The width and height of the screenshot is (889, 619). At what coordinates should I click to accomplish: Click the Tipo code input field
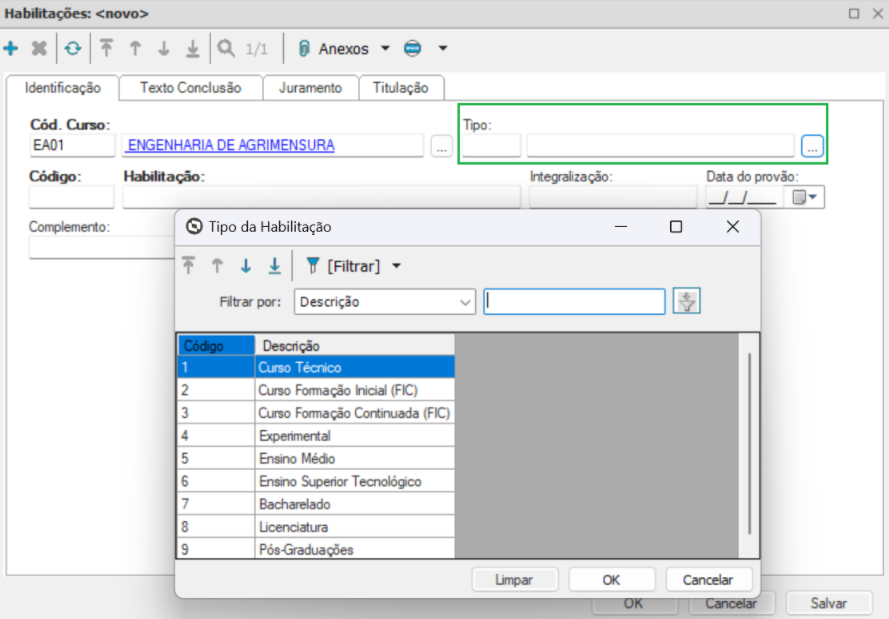(x=491, y=146)
